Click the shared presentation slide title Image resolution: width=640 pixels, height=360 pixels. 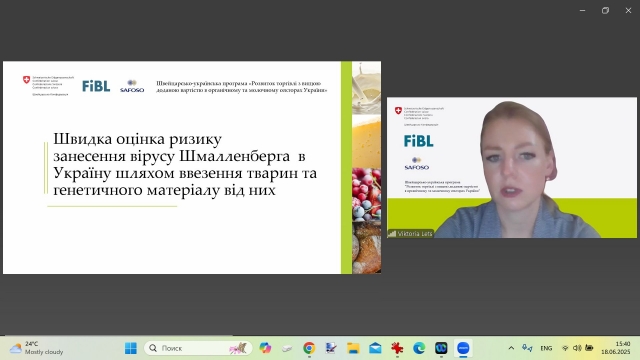point(185,164)
